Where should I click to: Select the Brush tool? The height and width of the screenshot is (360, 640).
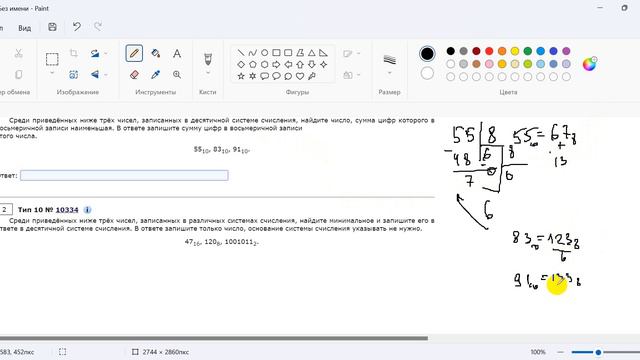point(208,59)
